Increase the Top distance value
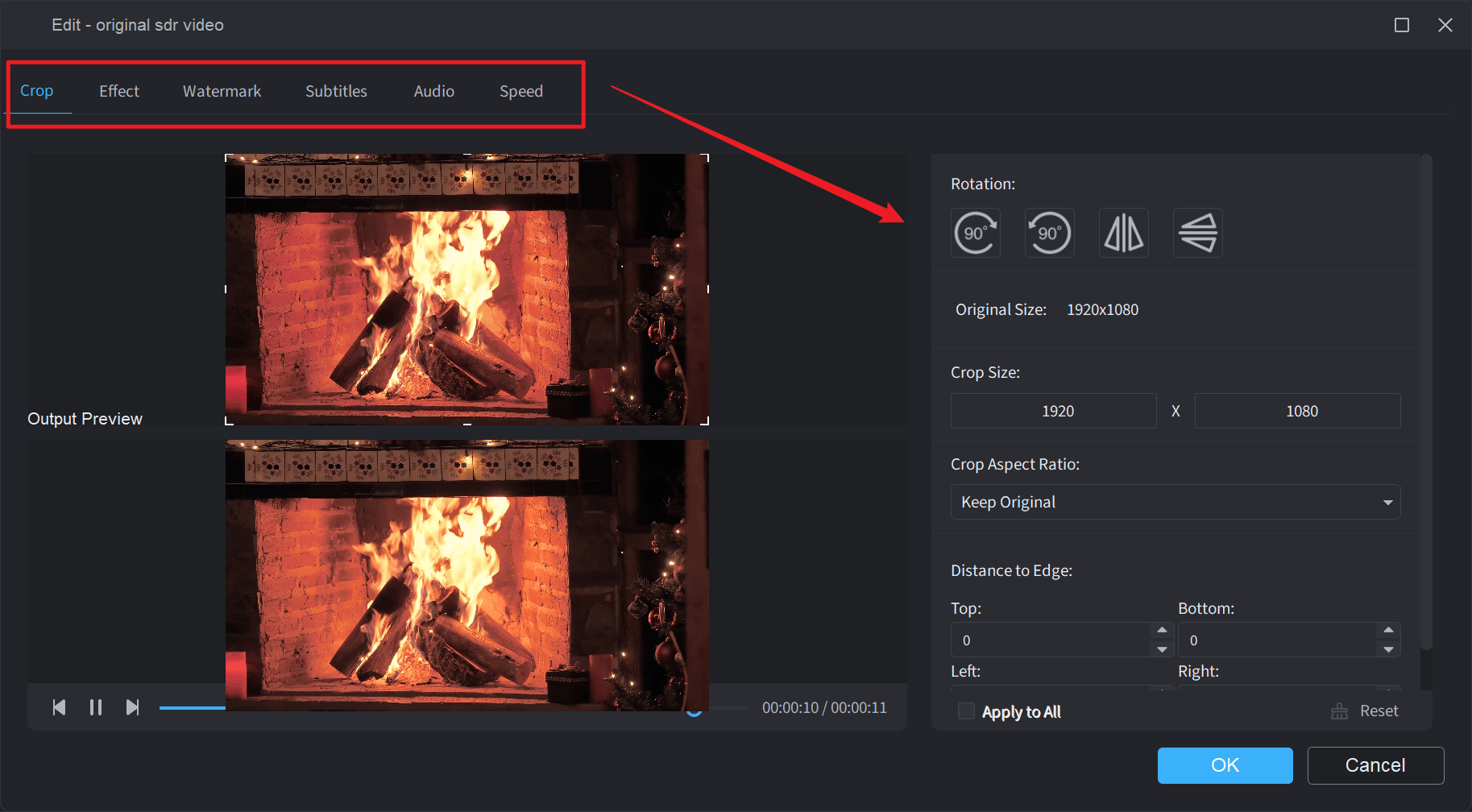The height and width of the screenshot is (812, 1472). tap(1162, 630)
